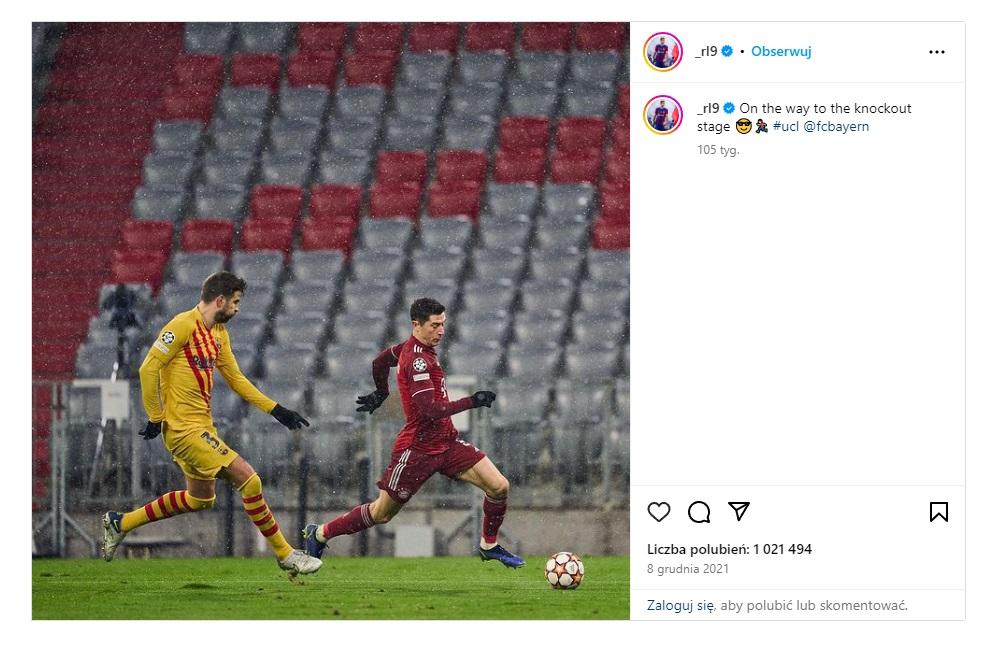Click the _rl9 avatar beside the caption
The height and width of the screenshot is (653, 991).
pyautogui.click(x=663, y=115)
